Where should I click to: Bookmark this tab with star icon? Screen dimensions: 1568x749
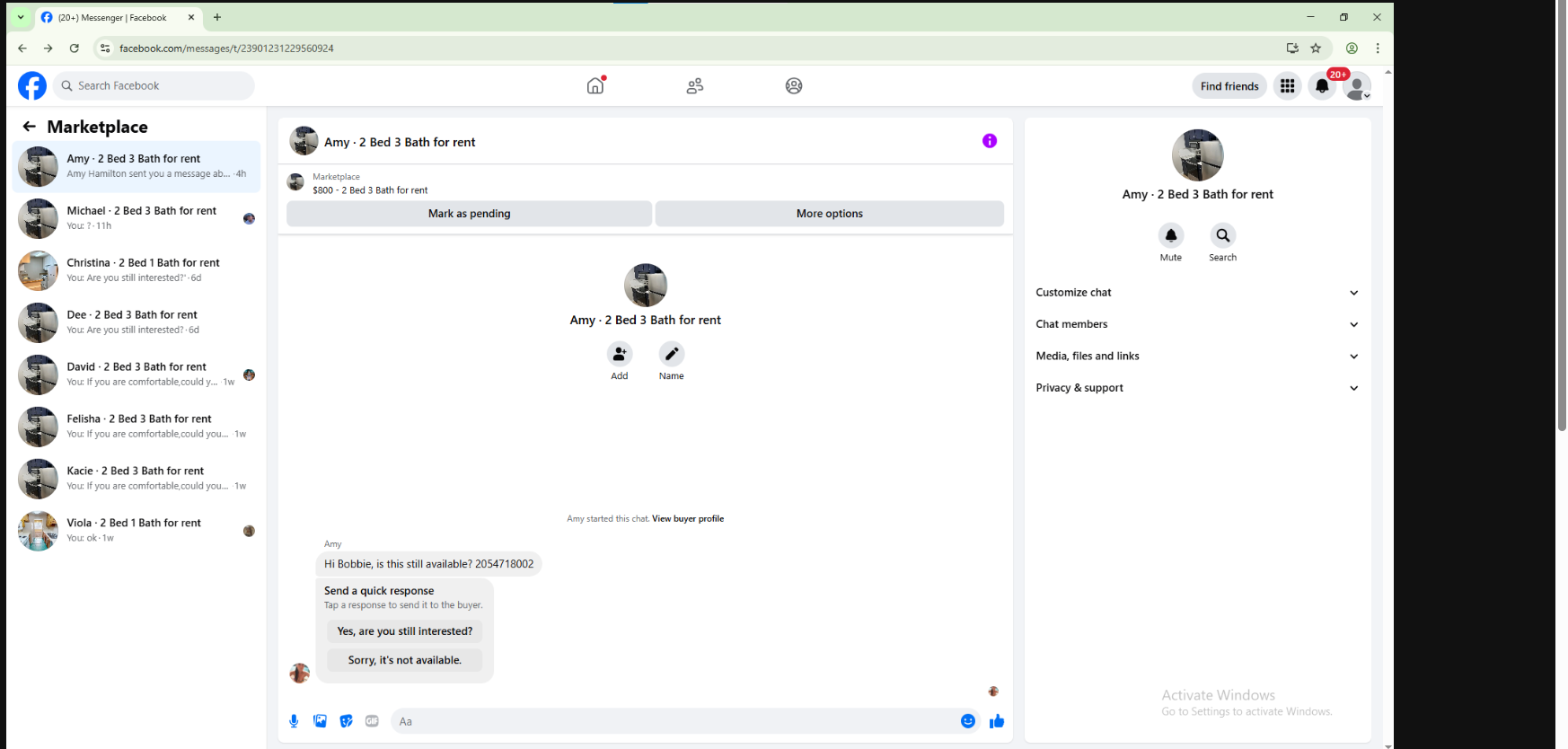1316,48
